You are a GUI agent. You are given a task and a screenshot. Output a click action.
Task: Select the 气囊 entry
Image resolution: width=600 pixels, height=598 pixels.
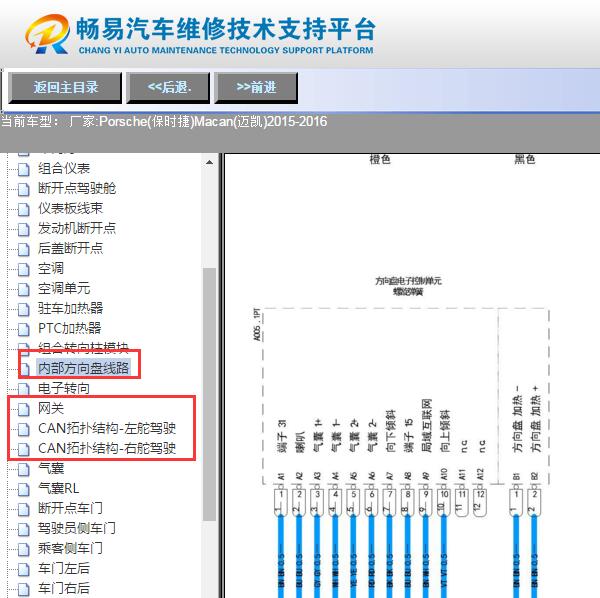(x=51, y=468)
